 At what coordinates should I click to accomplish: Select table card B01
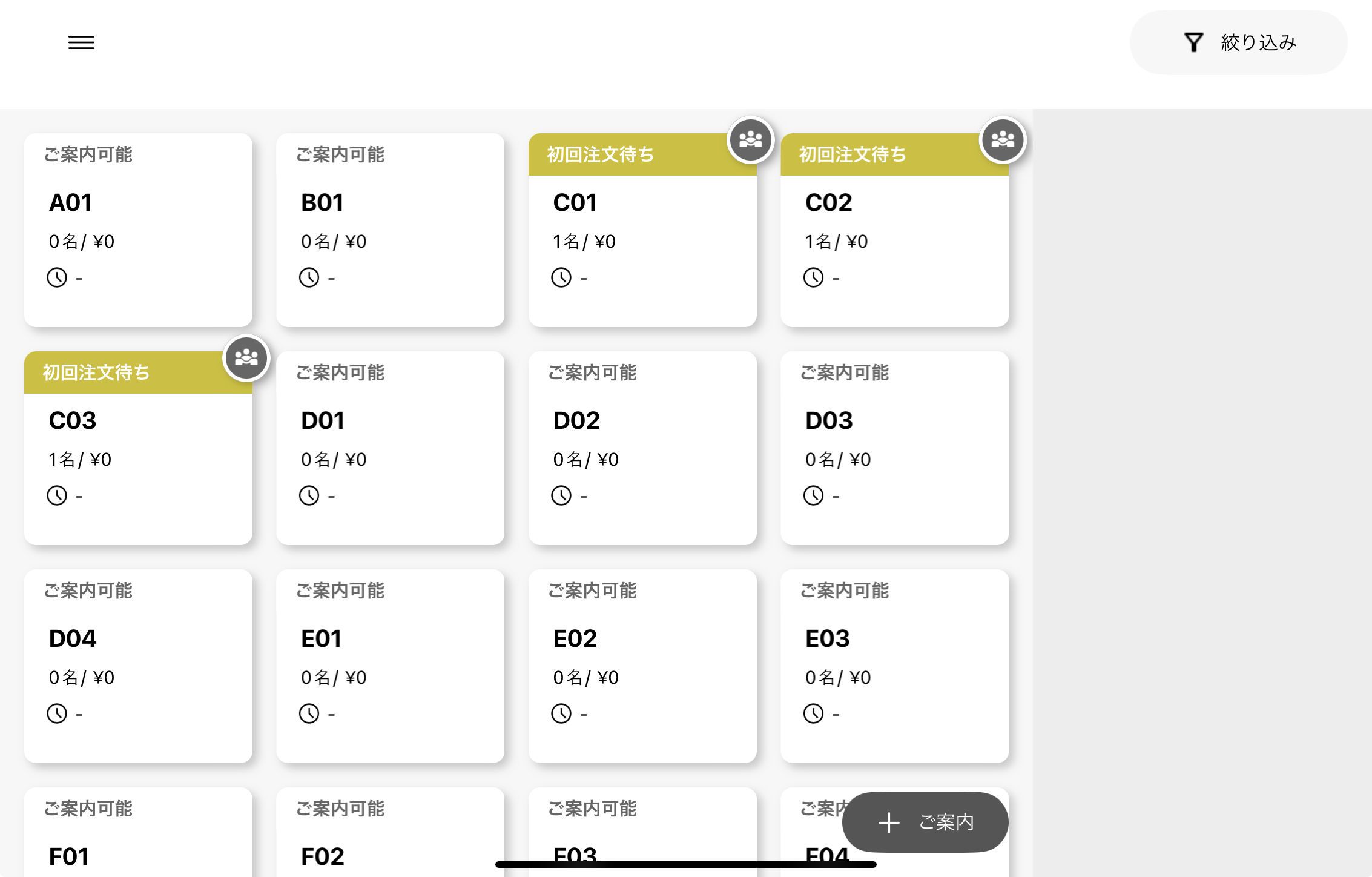click(390, 230)
